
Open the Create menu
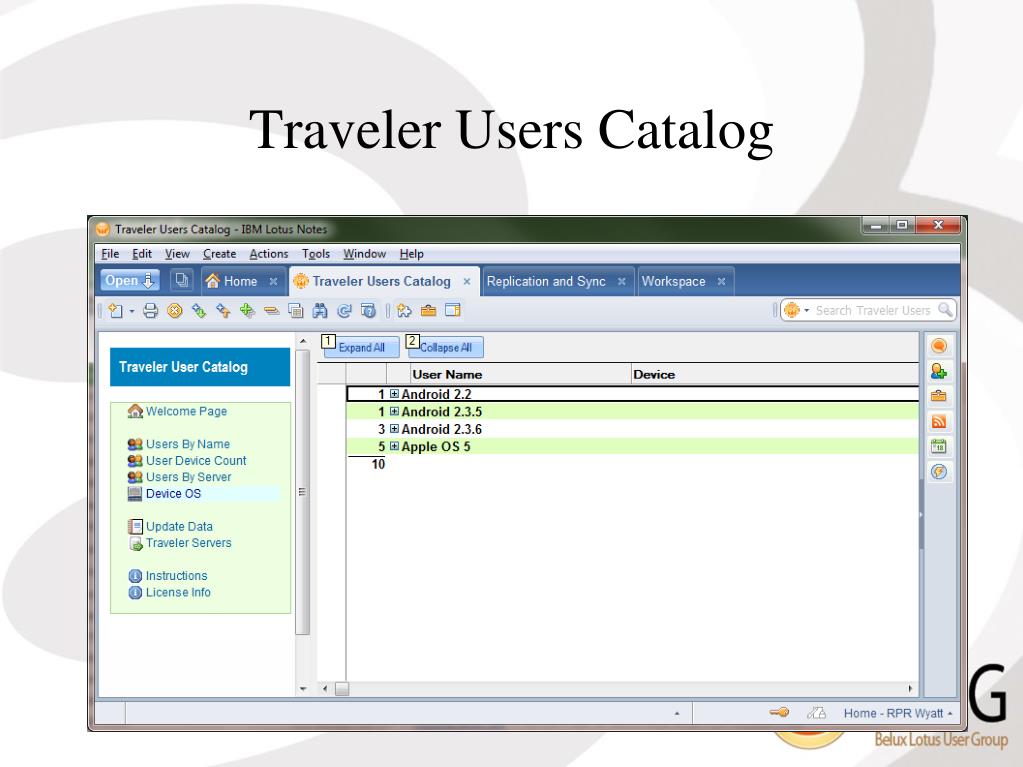[x=219, y=254]
